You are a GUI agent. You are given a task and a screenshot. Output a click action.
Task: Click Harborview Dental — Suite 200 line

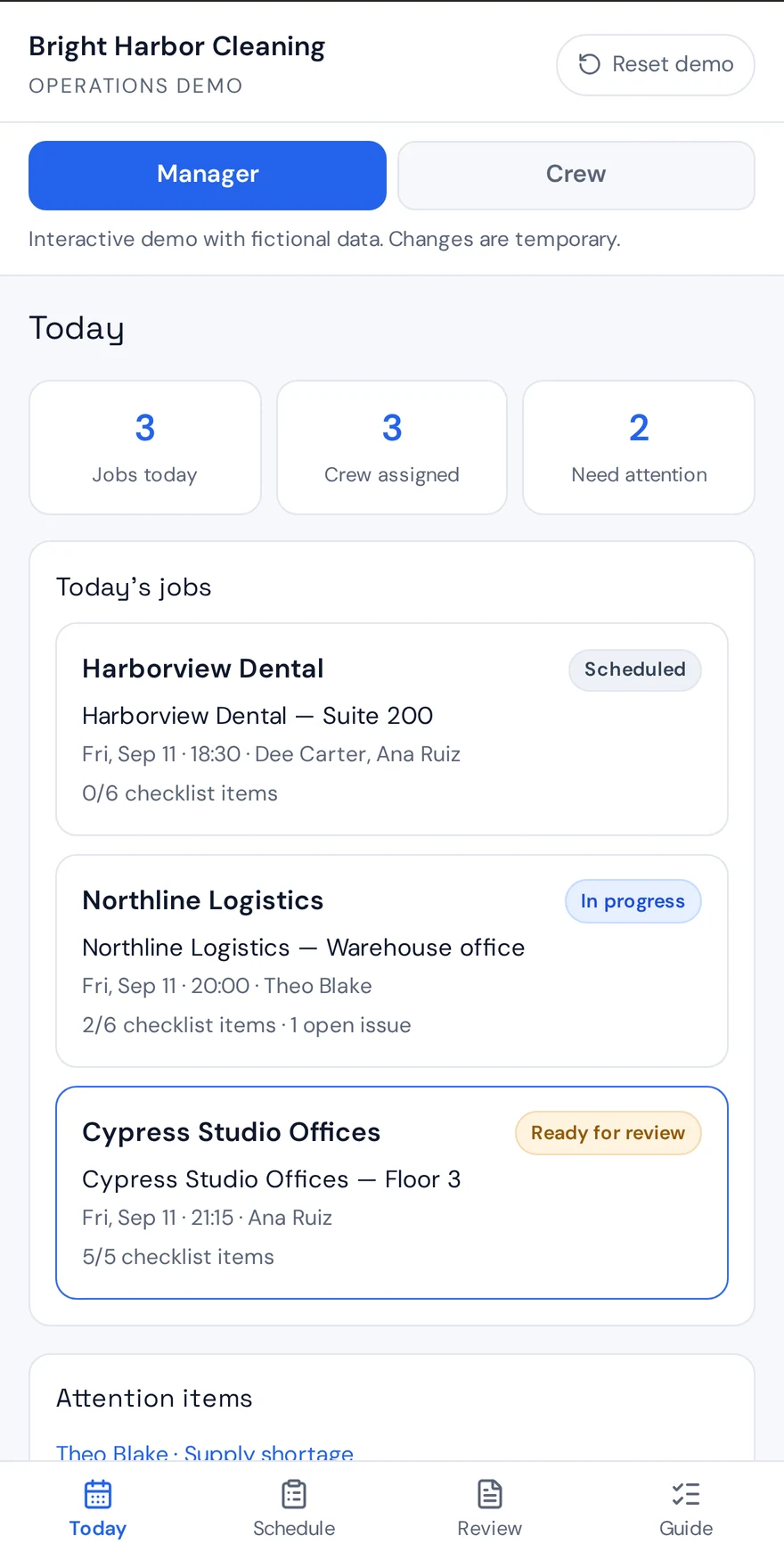coord(257,716)
